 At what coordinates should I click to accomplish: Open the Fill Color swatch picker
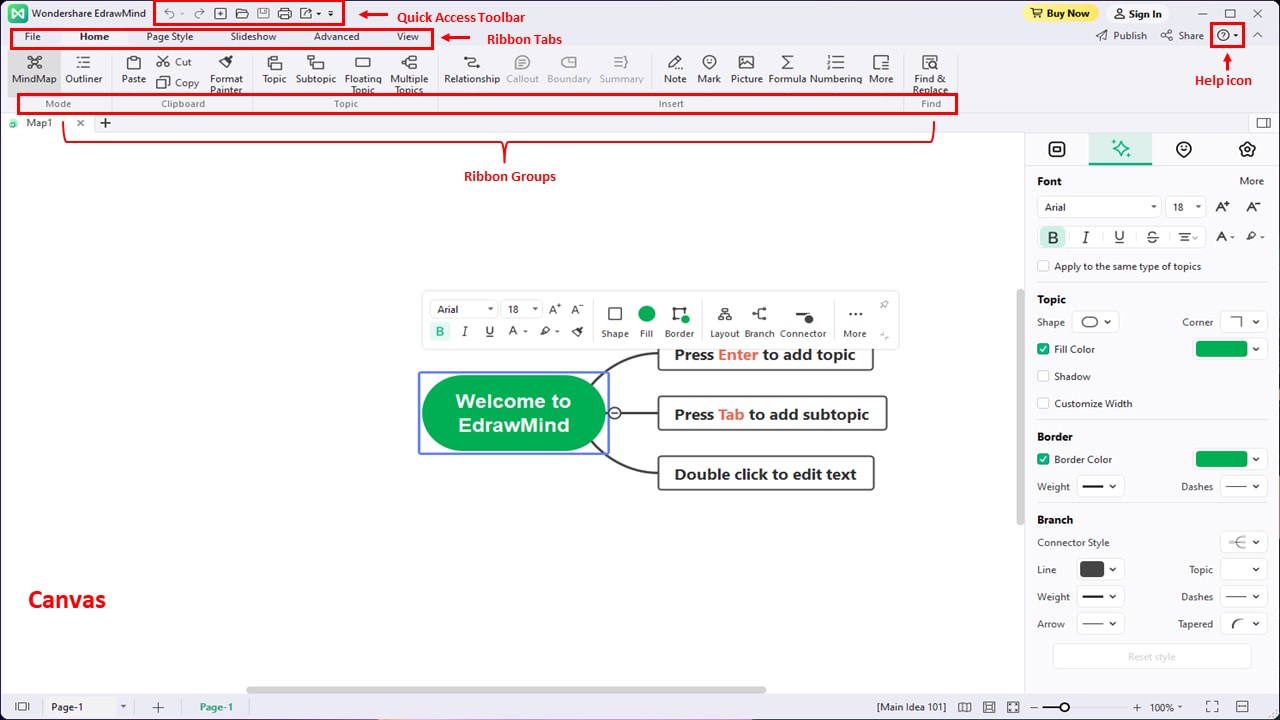pyautogui.click(x=1230, y=349)
